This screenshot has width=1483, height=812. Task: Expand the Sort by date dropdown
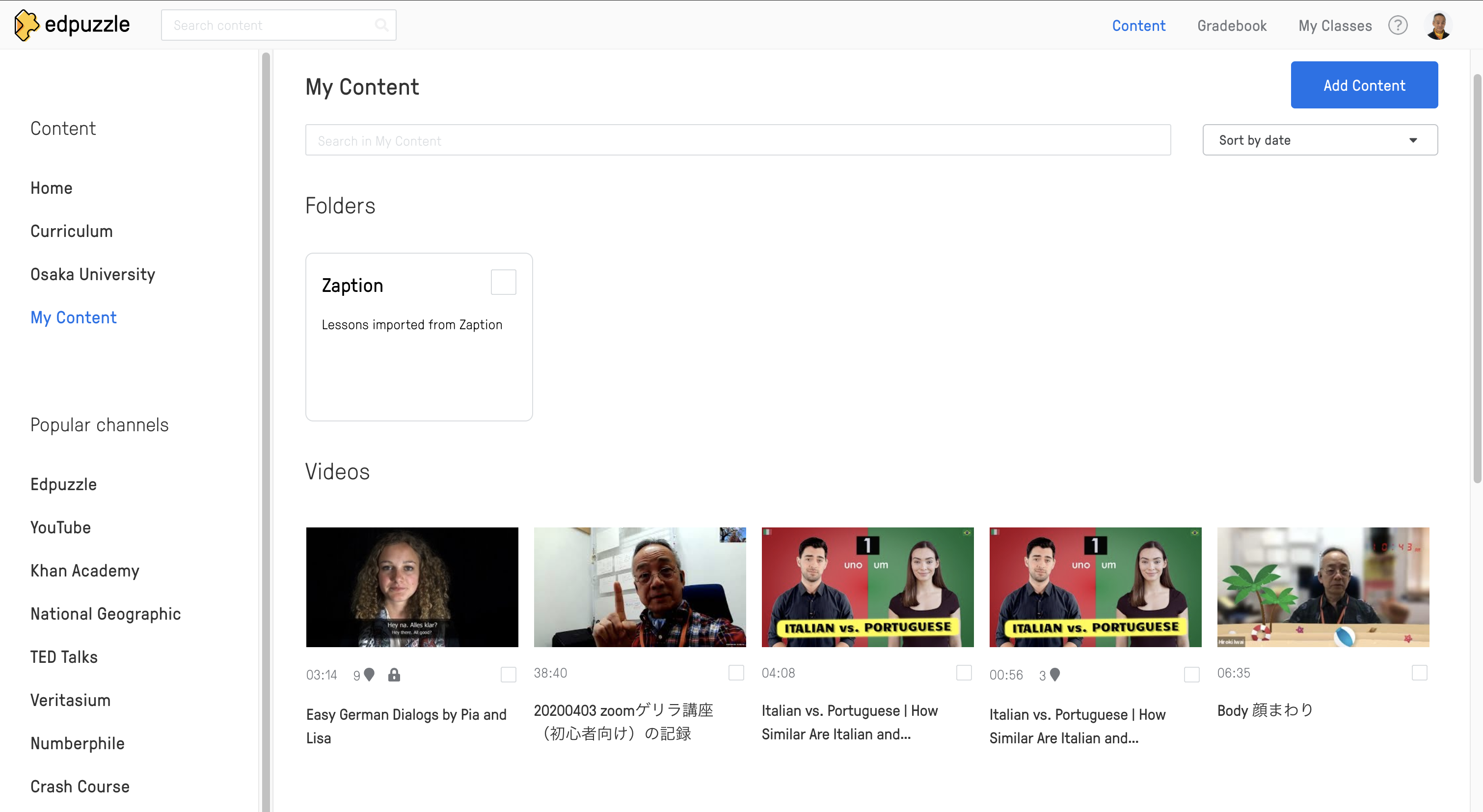pos(1317,139)
